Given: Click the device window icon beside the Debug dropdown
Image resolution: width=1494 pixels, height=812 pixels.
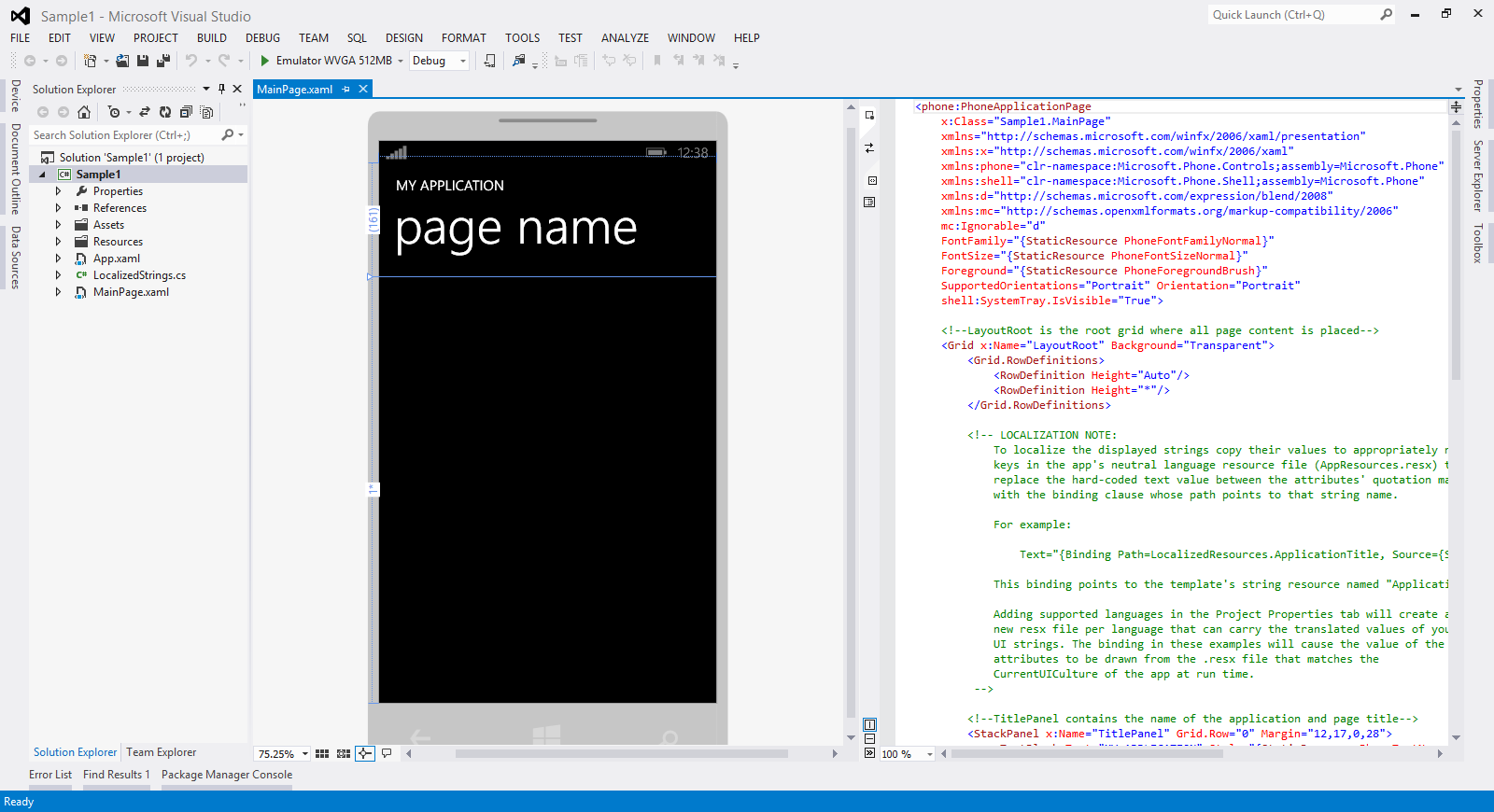Looking at the screenshot, I should tap(489, 61).
